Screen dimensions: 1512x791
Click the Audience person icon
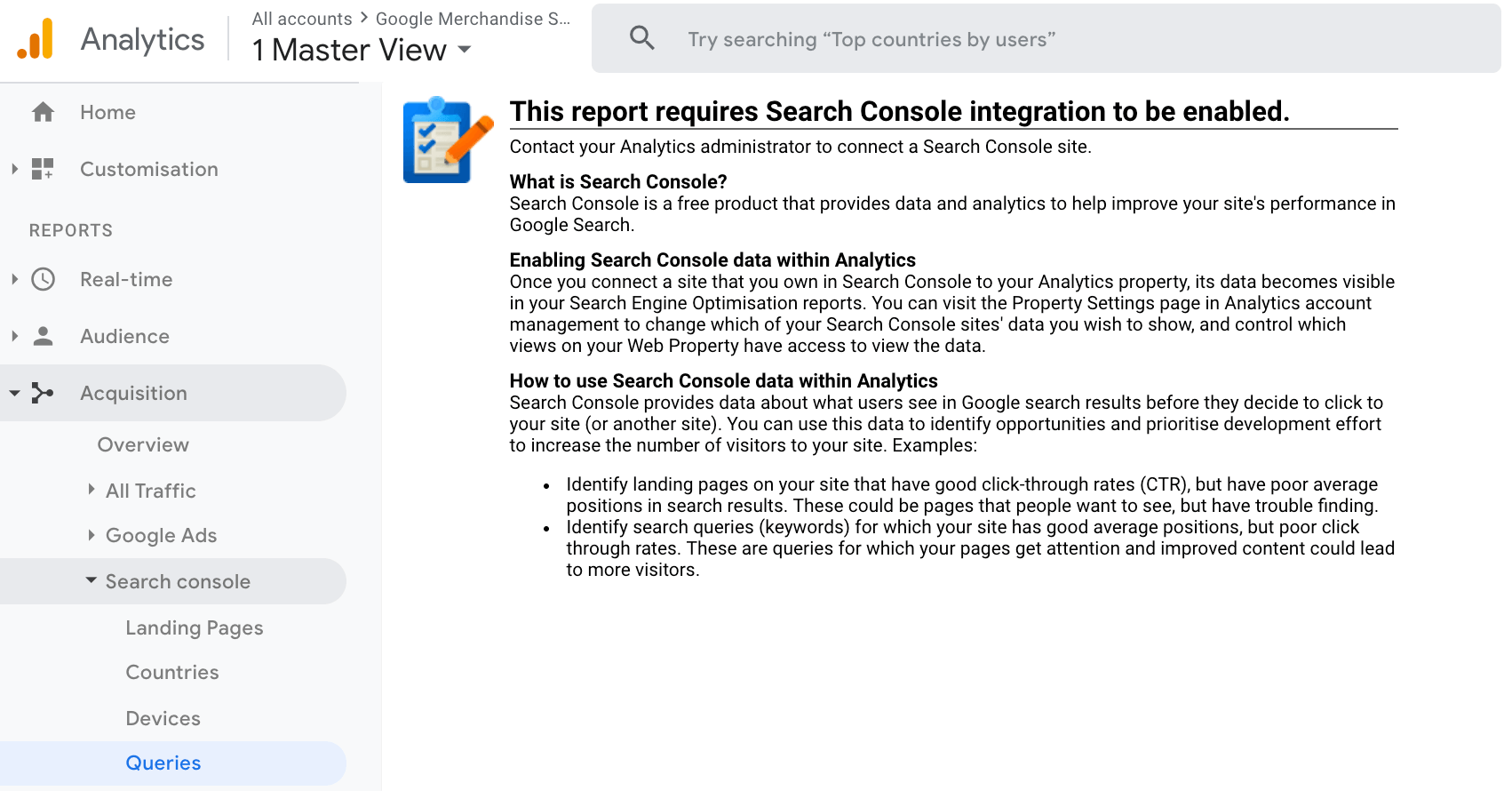pos(43,336)
